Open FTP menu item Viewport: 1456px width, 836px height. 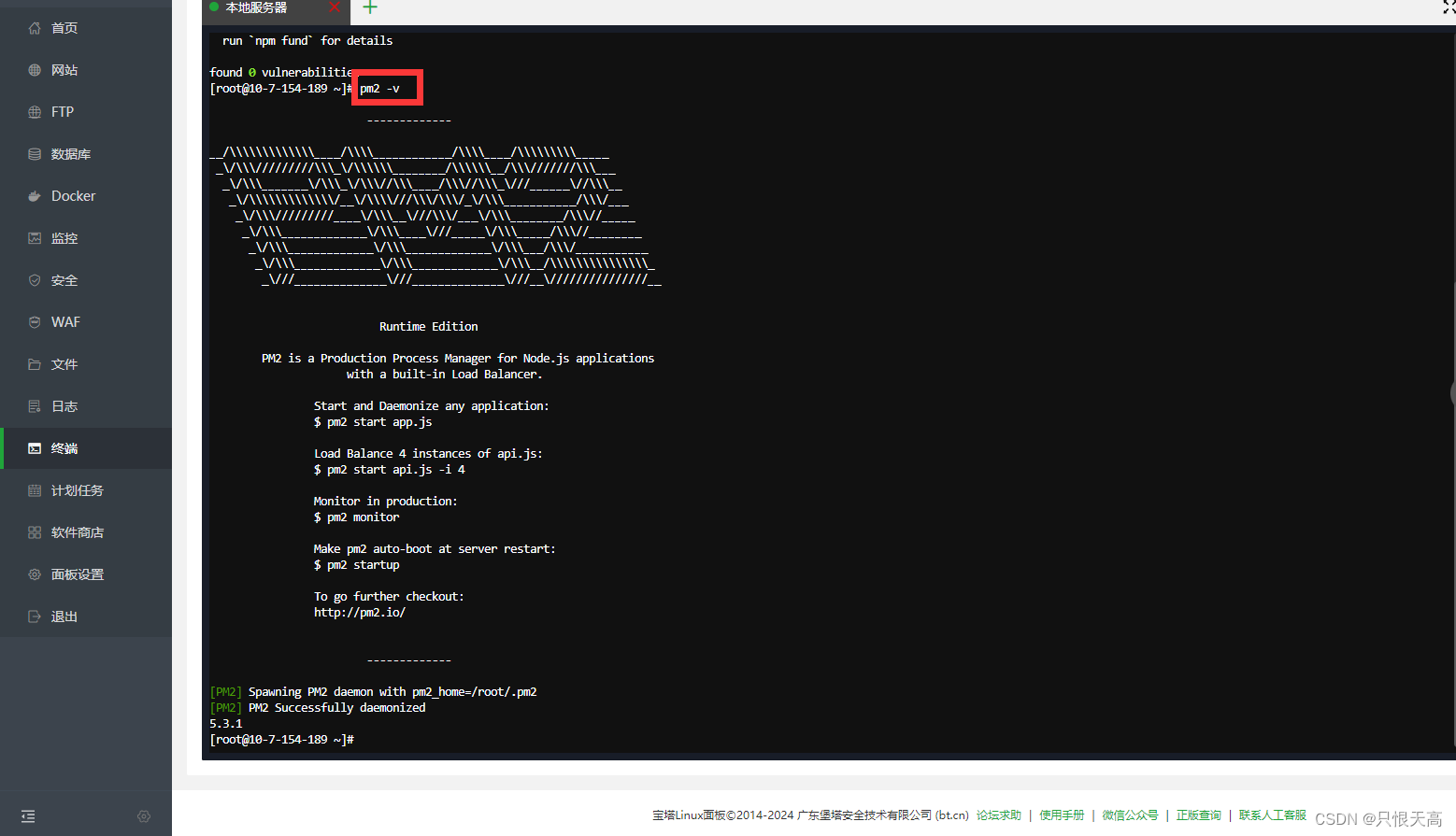(x=86, y=112)
